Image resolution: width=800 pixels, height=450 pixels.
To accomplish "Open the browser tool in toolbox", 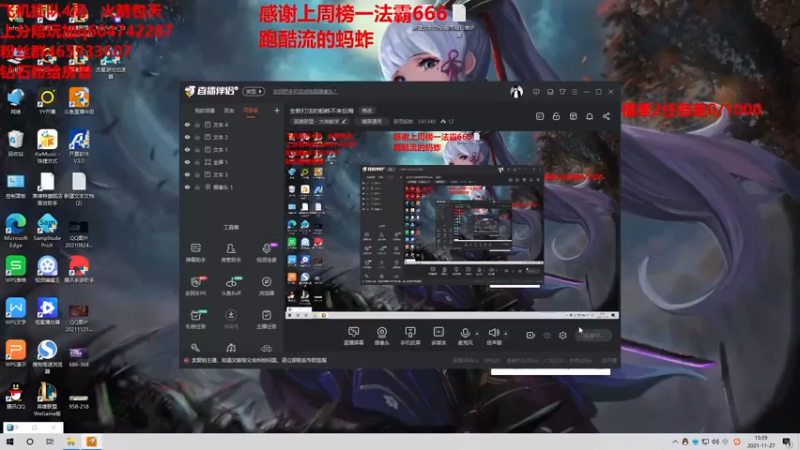I will point(266,286).
